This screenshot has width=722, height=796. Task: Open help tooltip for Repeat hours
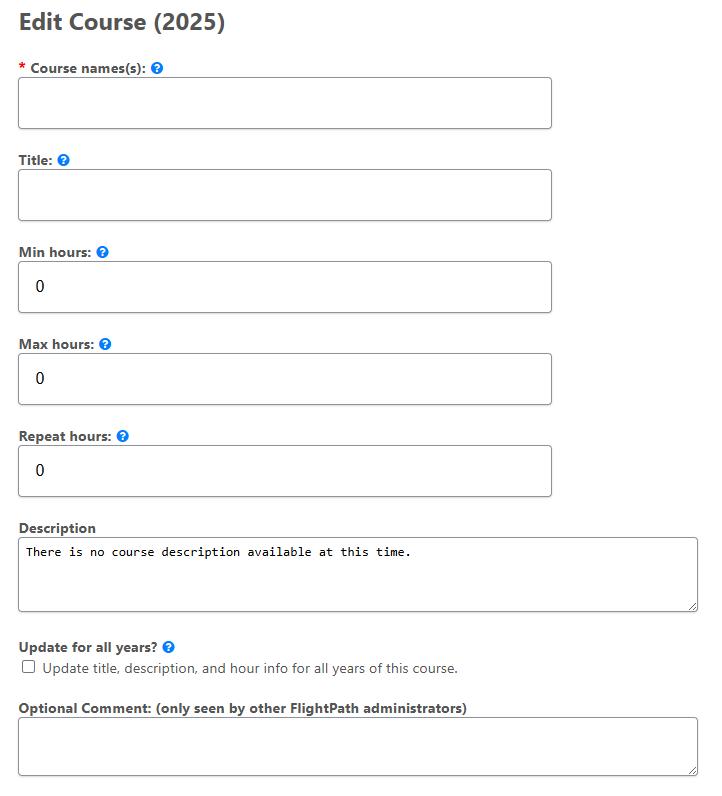123,437
